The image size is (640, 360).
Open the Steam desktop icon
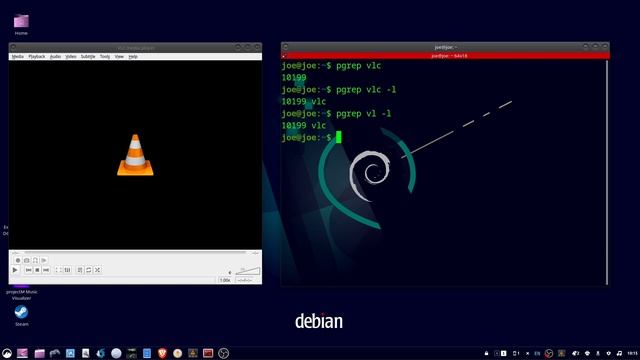(x=21, y=316)
